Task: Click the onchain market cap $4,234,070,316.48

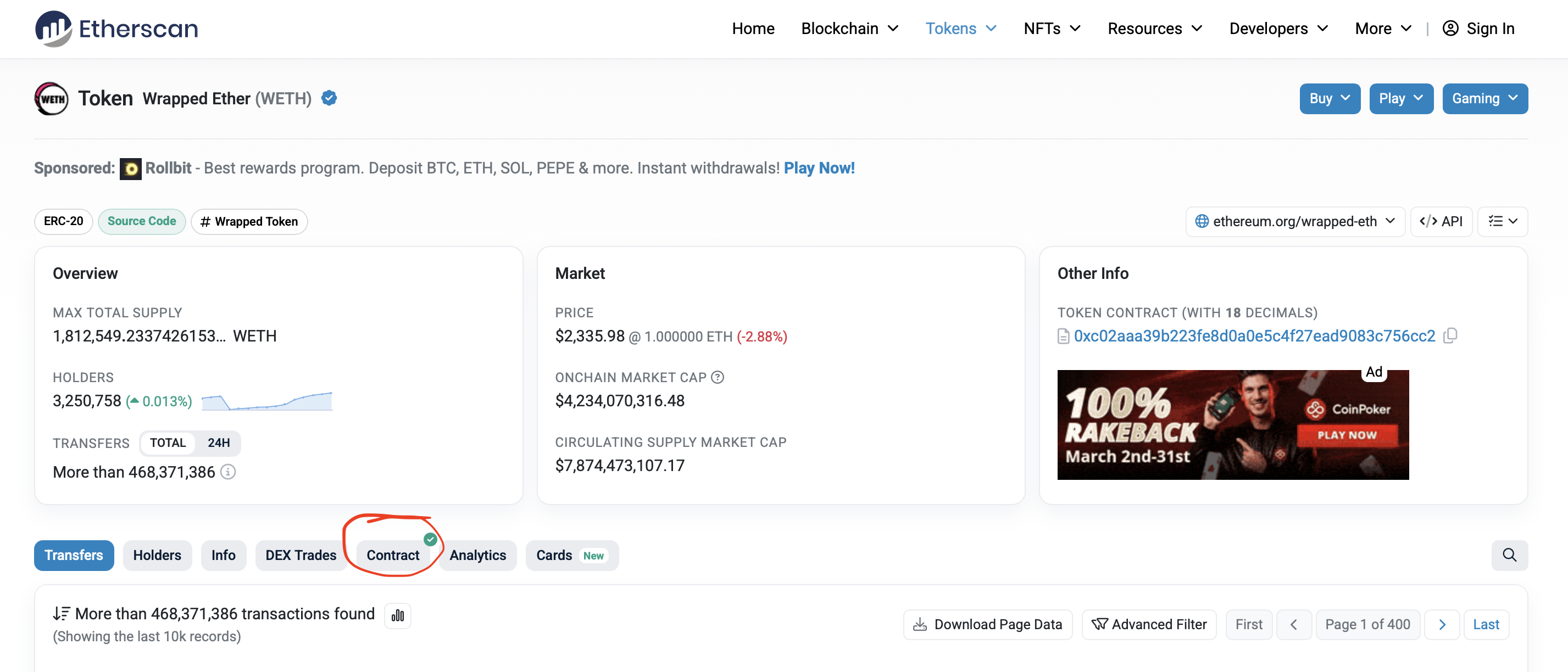Action: [620, 401]
